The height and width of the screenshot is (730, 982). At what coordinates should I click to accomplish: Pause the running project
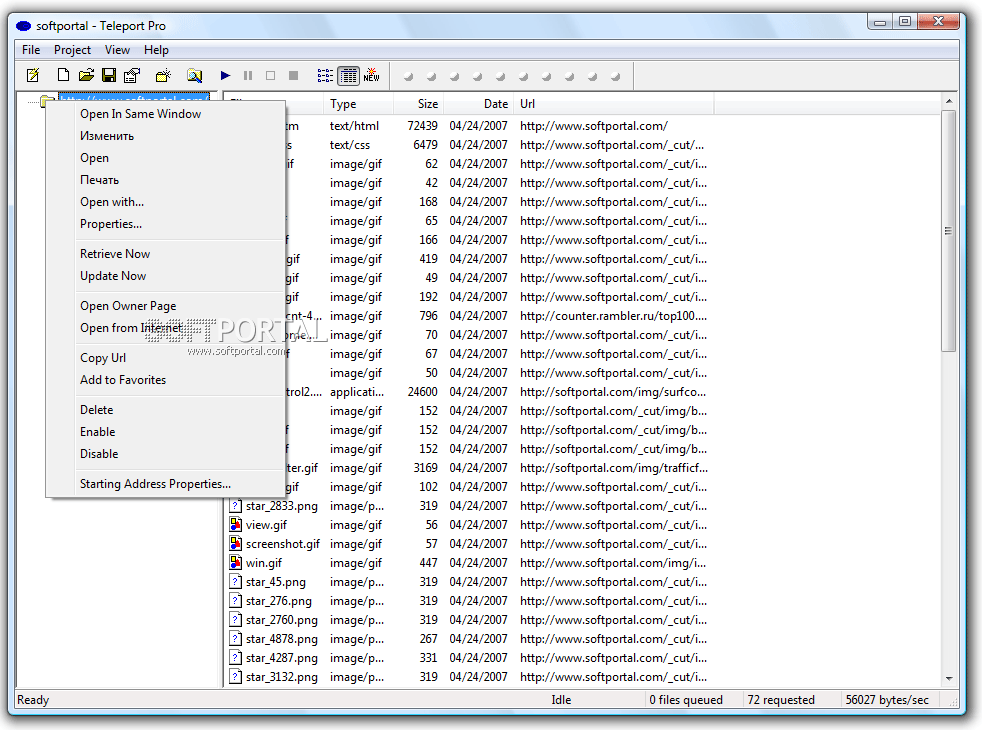(x=248, y=76)
